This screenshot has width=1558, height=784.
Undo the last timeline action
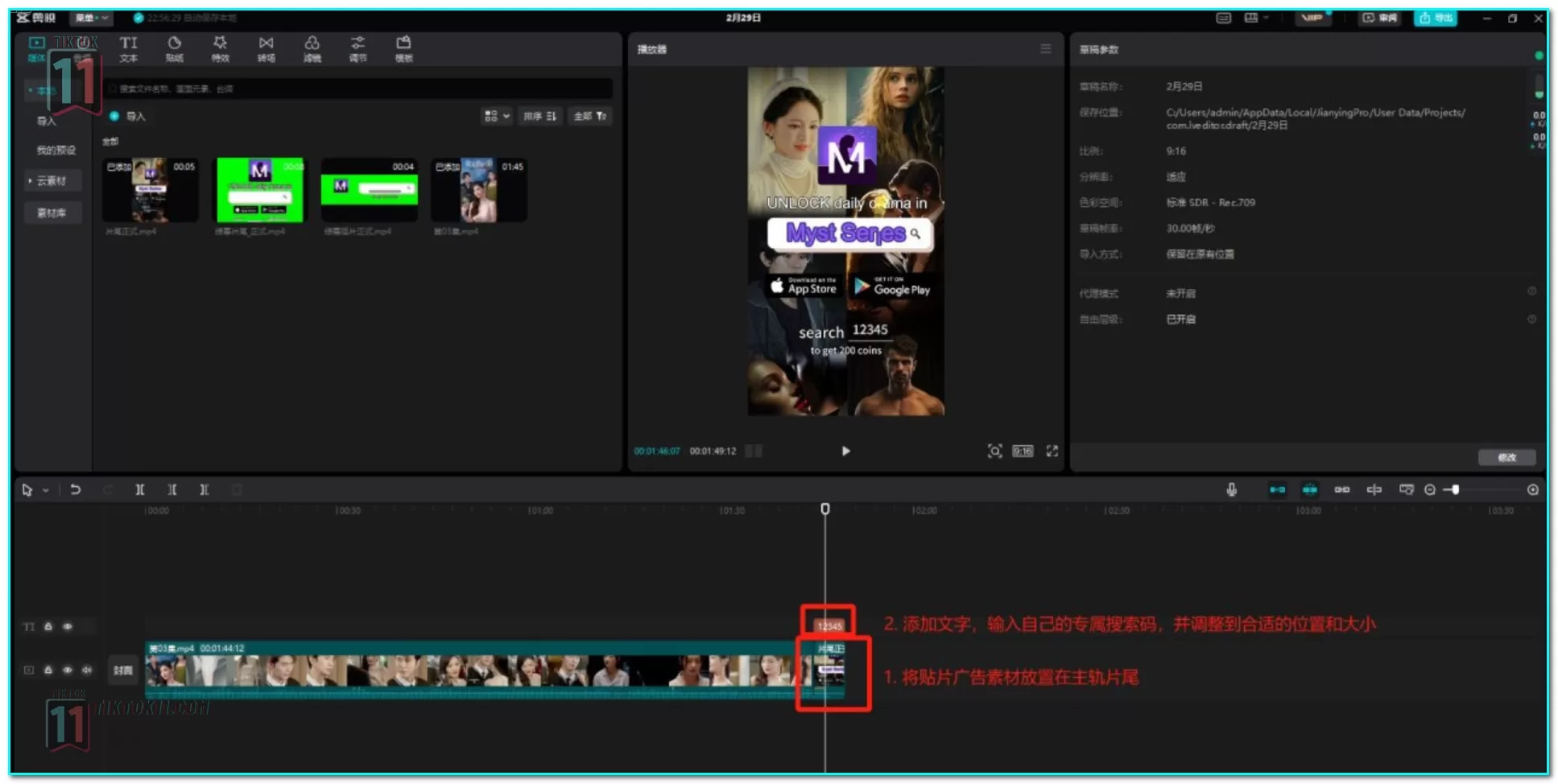(x=75, y=489)
